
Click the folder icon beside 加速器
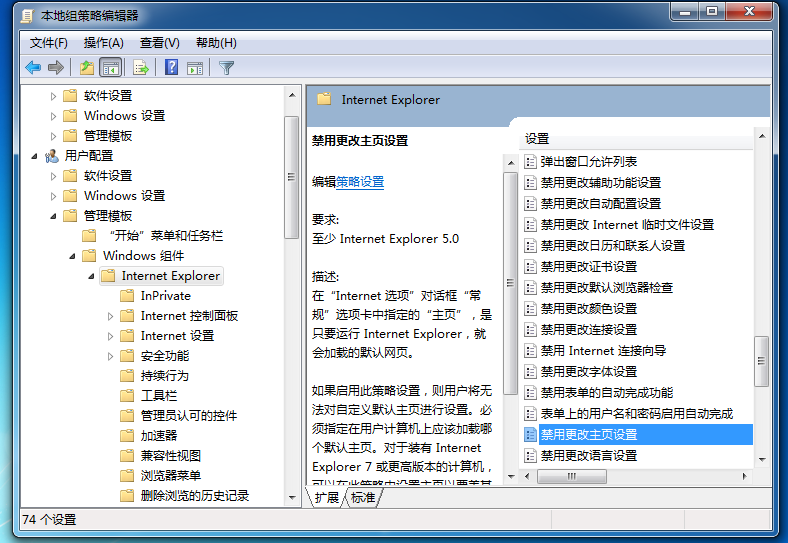pos(127,435)
